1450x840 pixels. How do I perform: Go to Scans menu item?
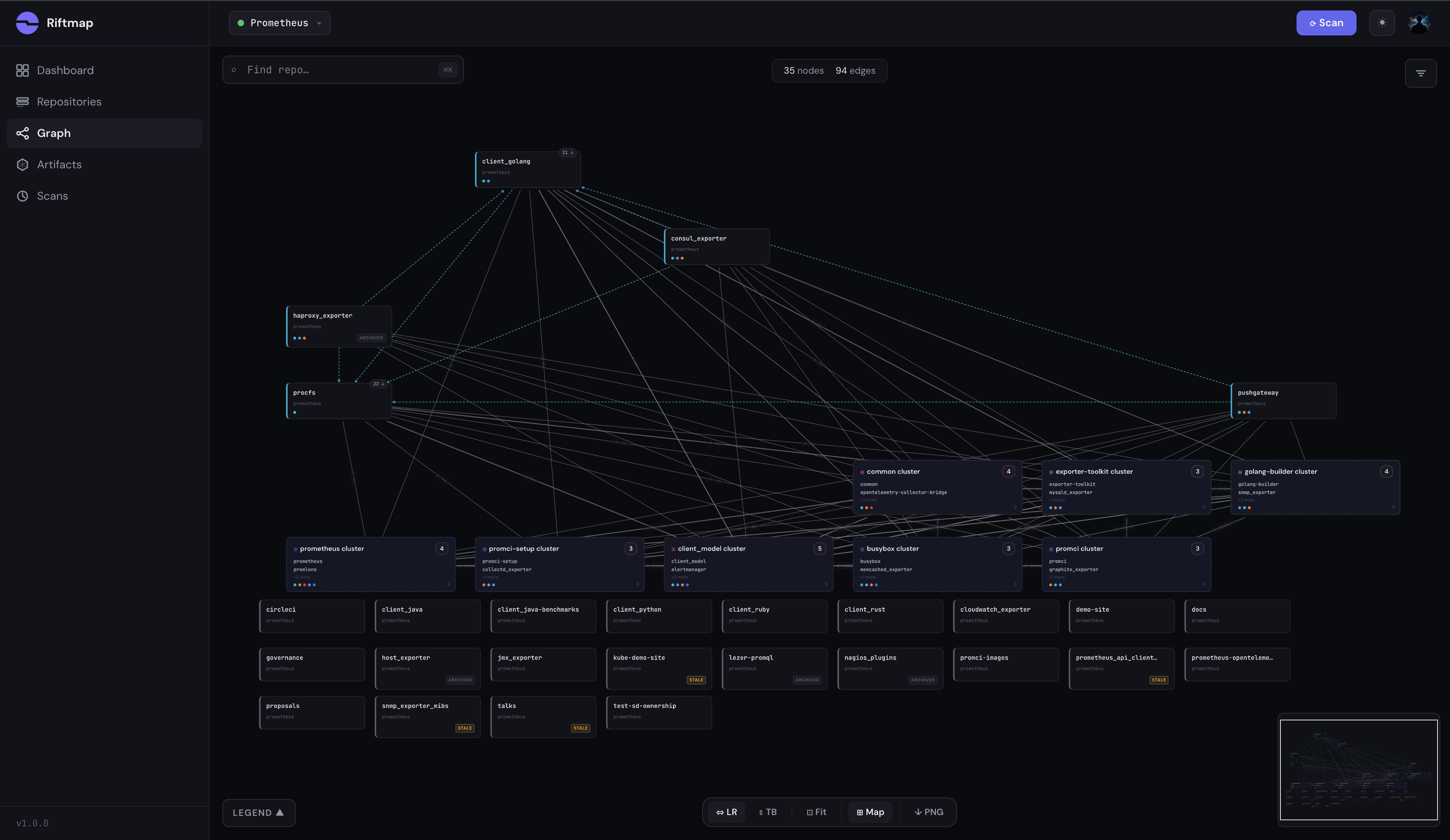pos(104,196)
